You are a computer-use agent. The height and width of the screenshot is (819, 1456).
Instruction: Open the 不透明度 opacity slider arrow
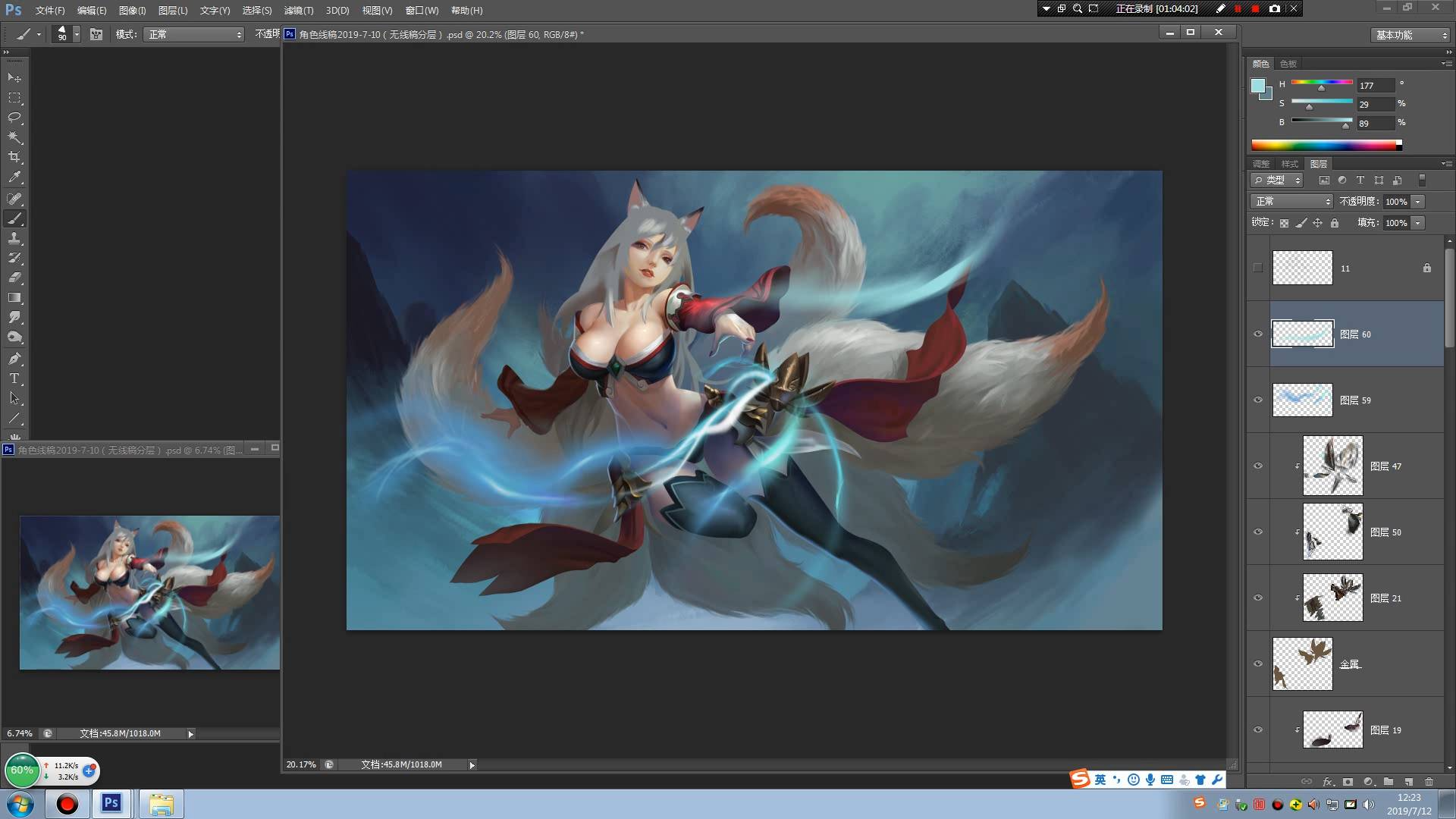(1418, 202)
